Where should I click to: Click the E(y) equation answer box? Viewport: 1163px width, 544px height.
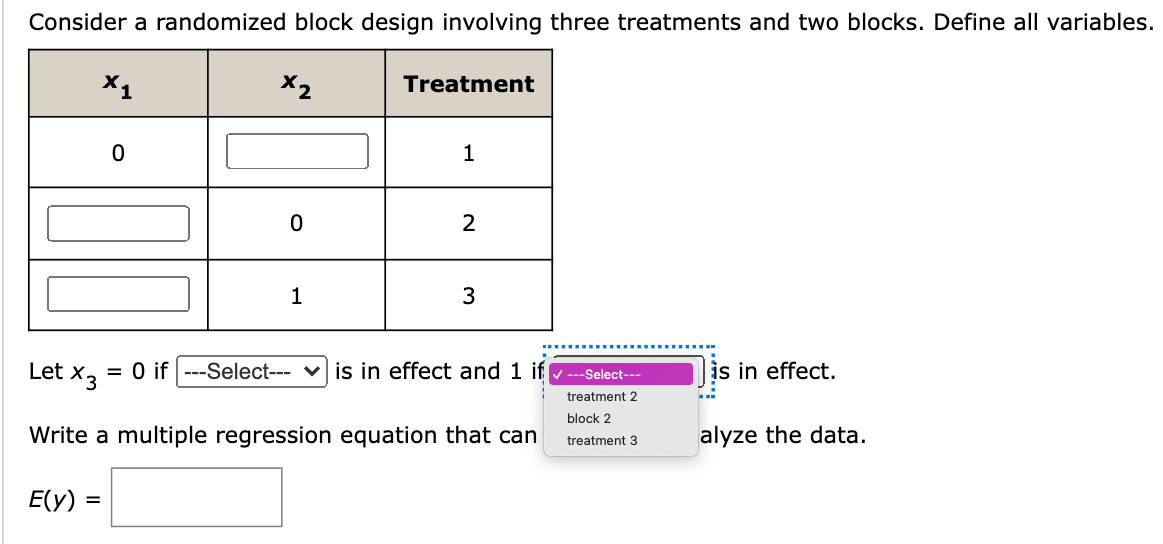[x=197, y=497]
